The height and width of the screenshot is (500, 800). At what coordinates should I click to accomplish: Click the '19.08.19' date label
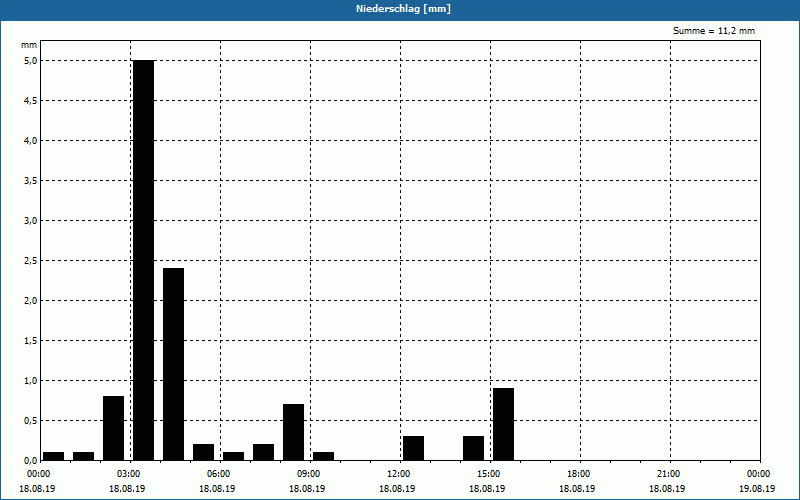click(757, 488)
